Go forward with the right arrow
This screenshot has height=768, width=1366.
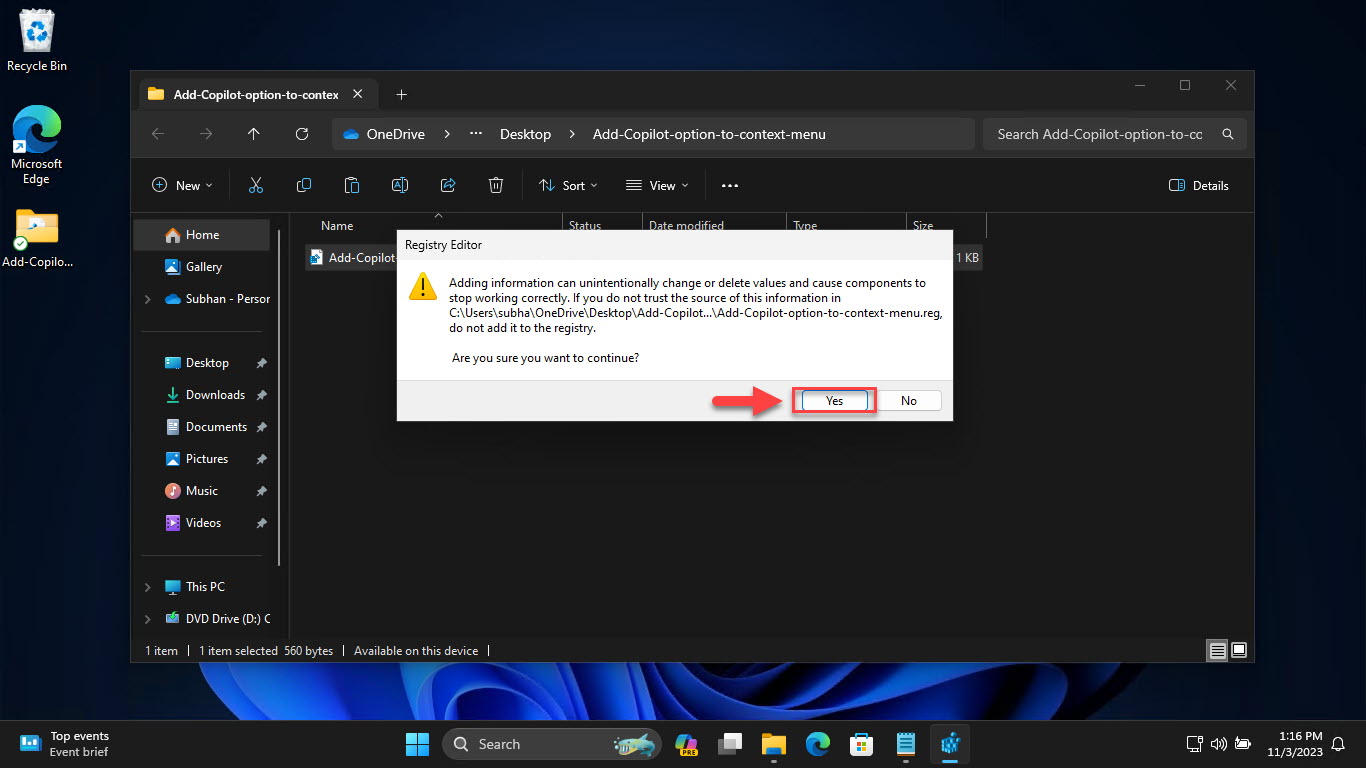tap(206, 134)
